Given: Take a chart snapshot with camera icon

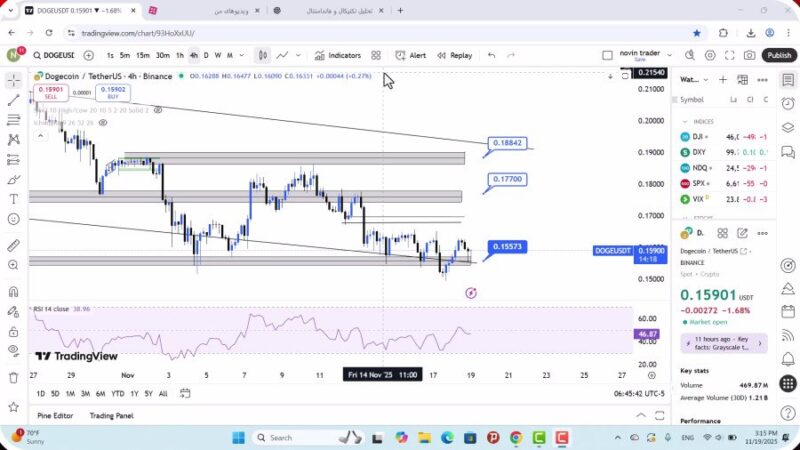Looking at the screenshot, I should 750,56.
